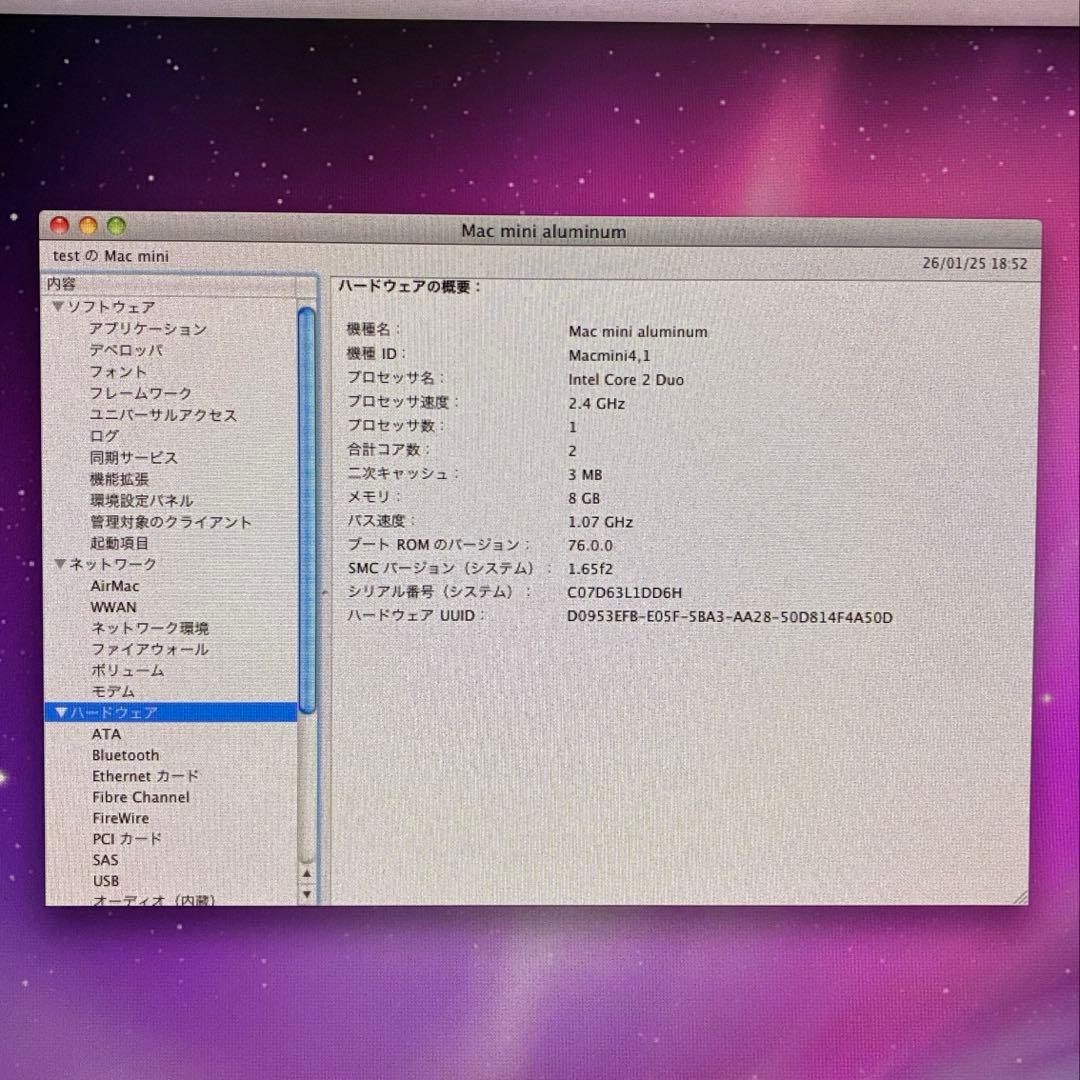Open the PCI カード section

127,839
